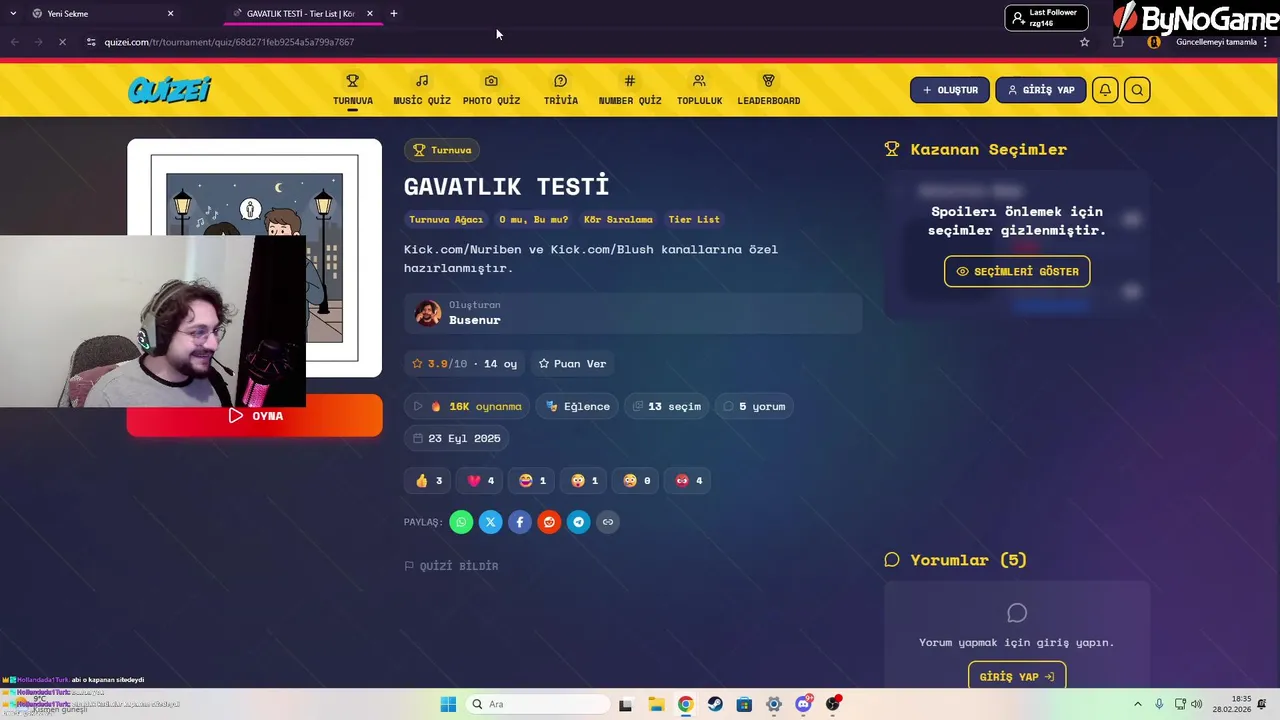Click the Giriş Yap header button

coord(1040,90)
